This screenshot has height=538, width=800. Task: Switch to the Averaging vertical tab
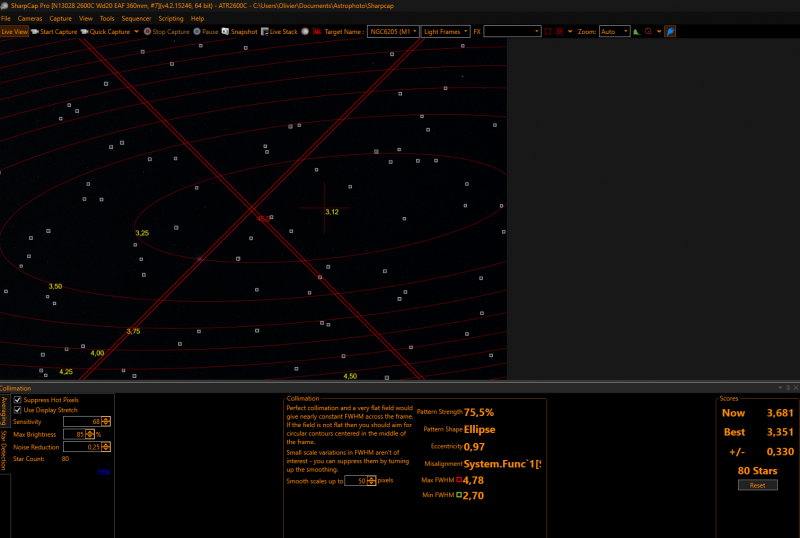[4, 411]
